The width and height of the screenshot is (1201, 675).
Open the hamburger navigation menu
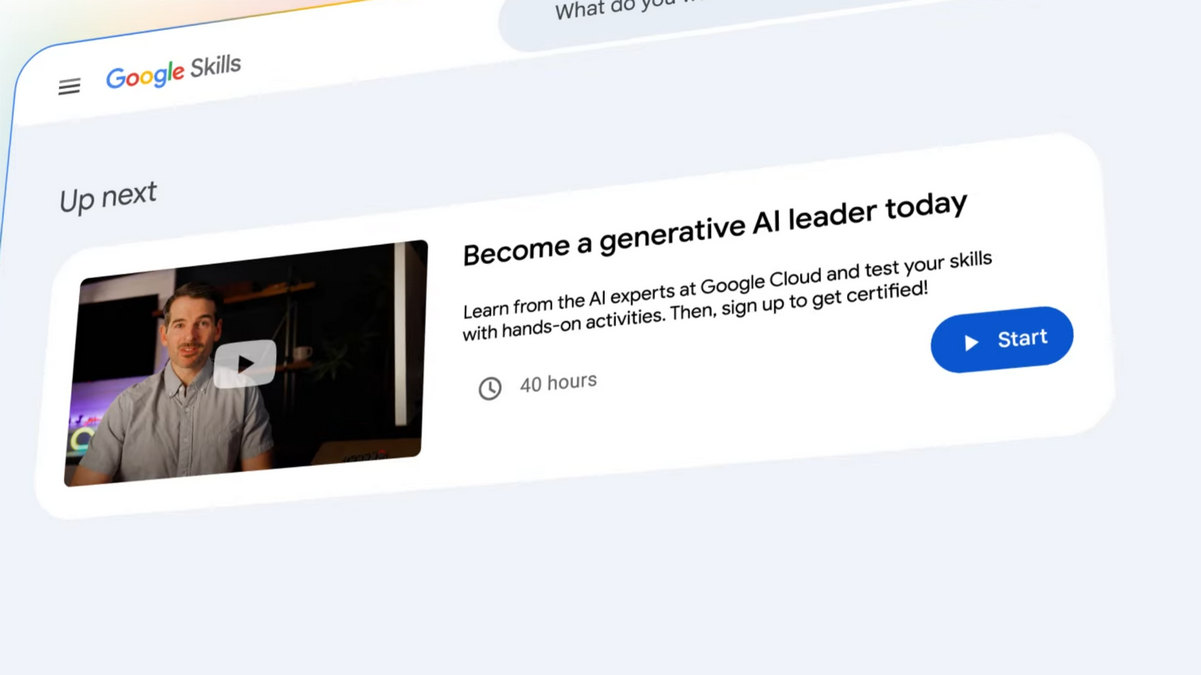point(69,87)
